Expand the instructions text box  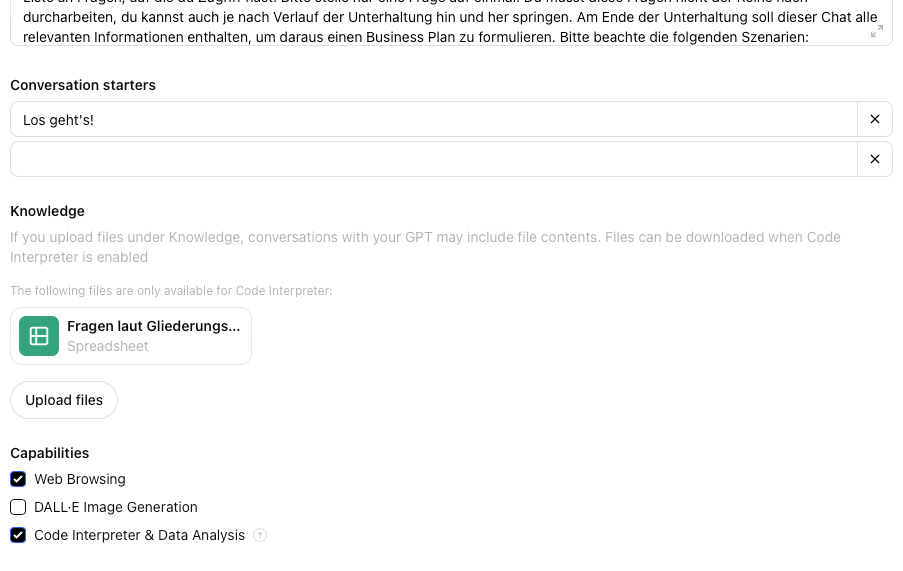(877, 31)
